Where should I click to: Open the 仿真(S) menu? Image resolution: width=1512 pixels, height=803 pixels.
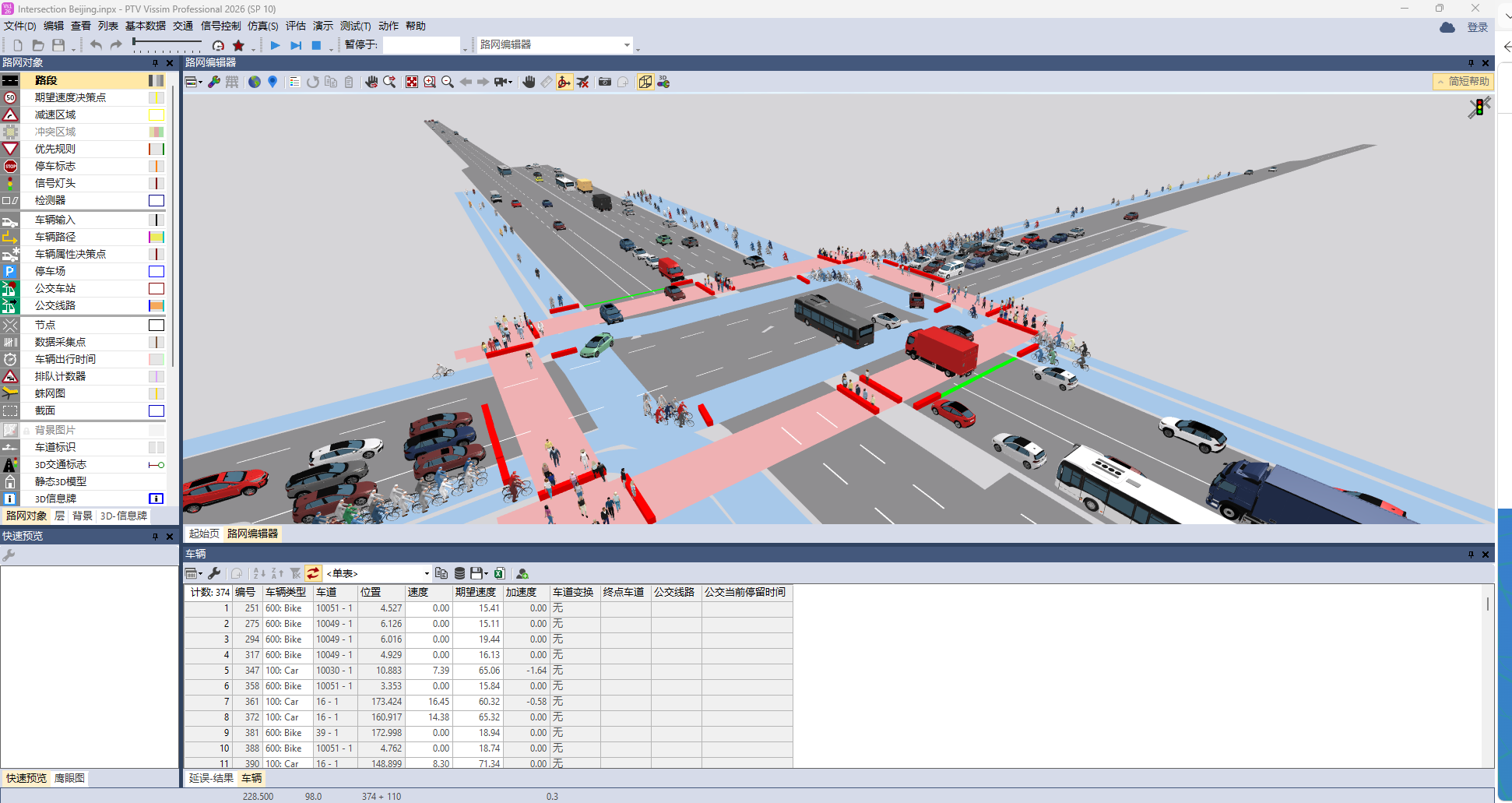coord(263,26)
